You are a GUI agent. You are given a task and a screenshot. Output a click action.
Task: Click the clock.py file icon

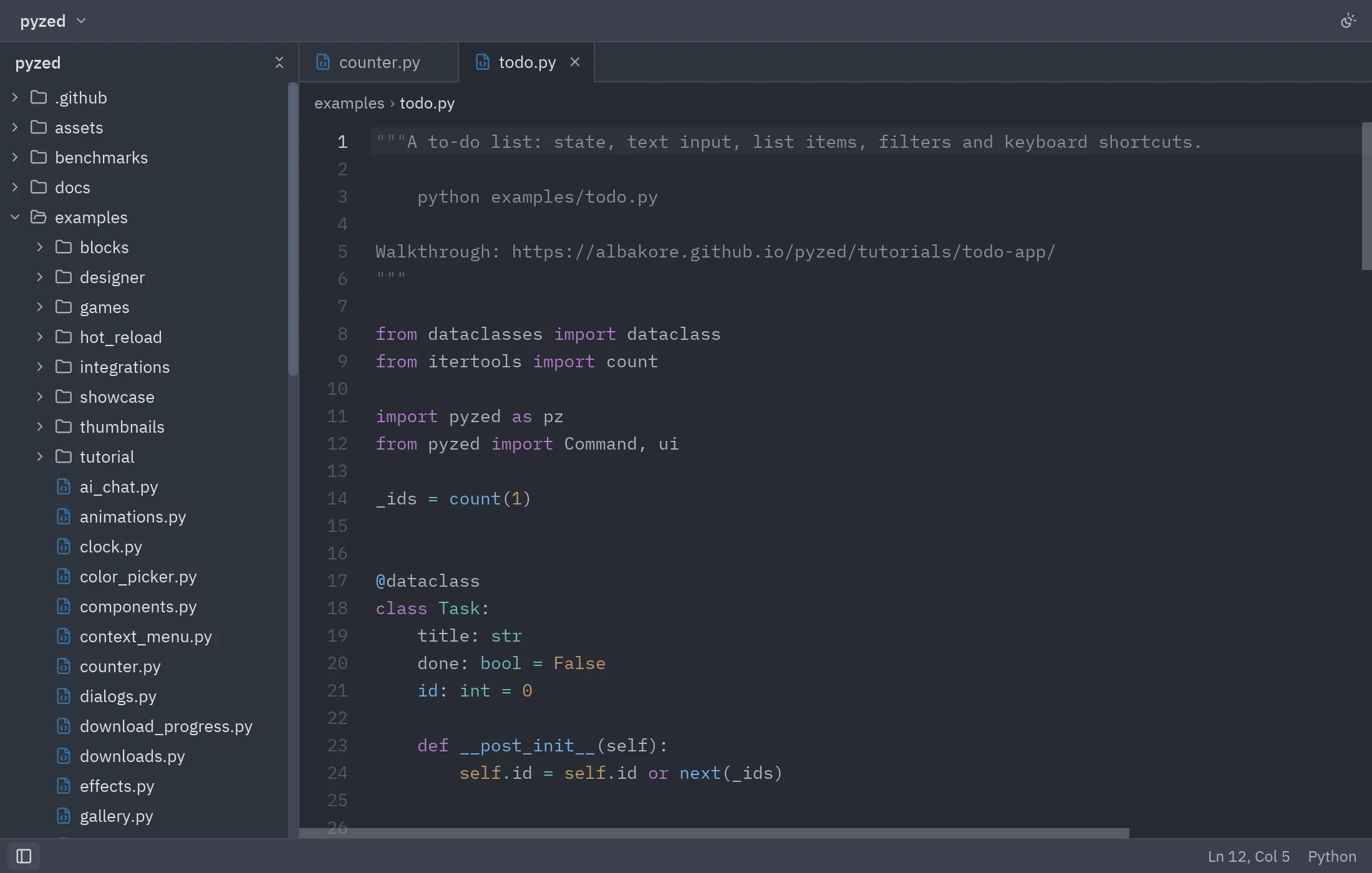pos(64,546)
